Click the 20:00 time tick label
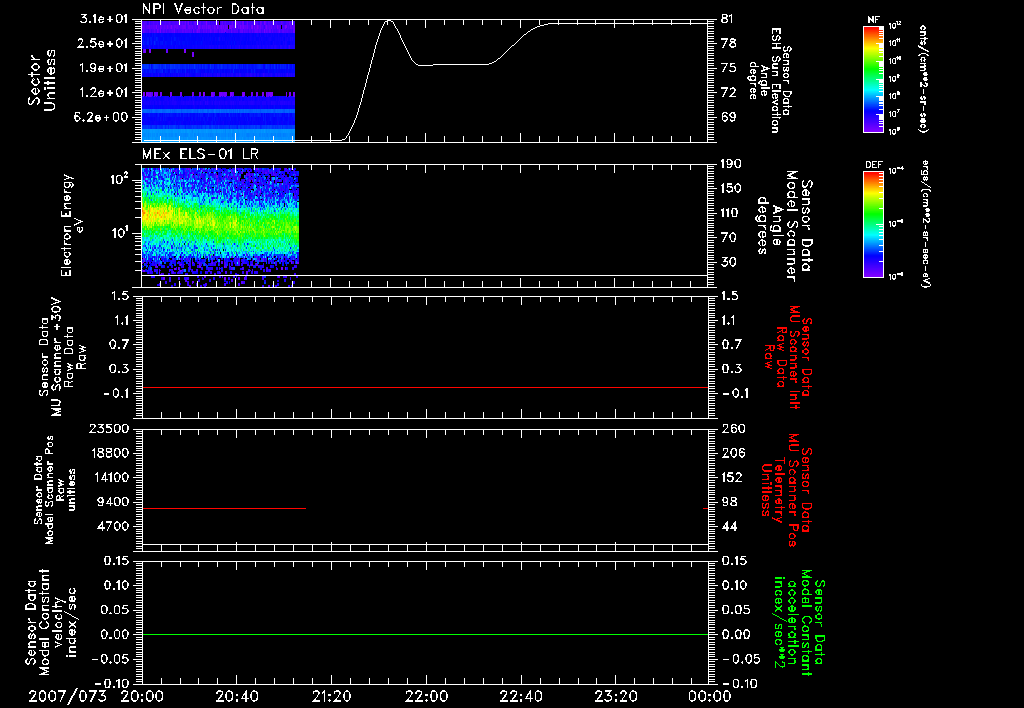The image size is (1024, 708). (x=142, y=696)
